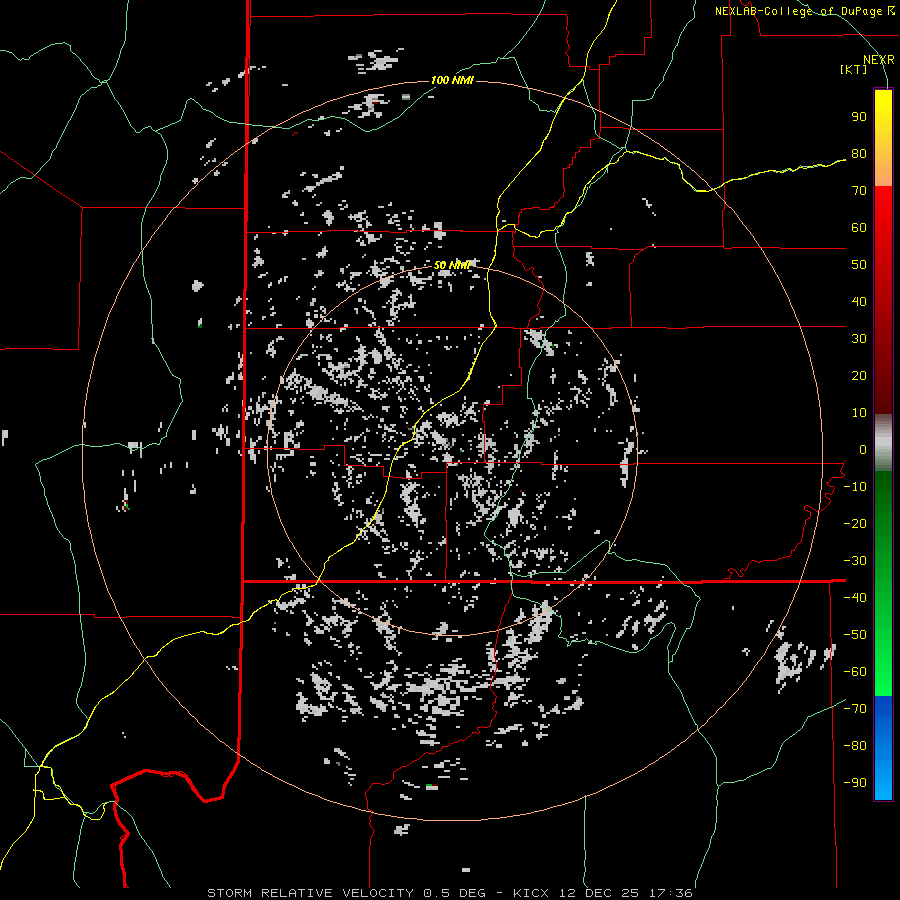Click the -10 scale value
Image resolution: width=900 pixels, height=900 pixels.
(855, 487)
